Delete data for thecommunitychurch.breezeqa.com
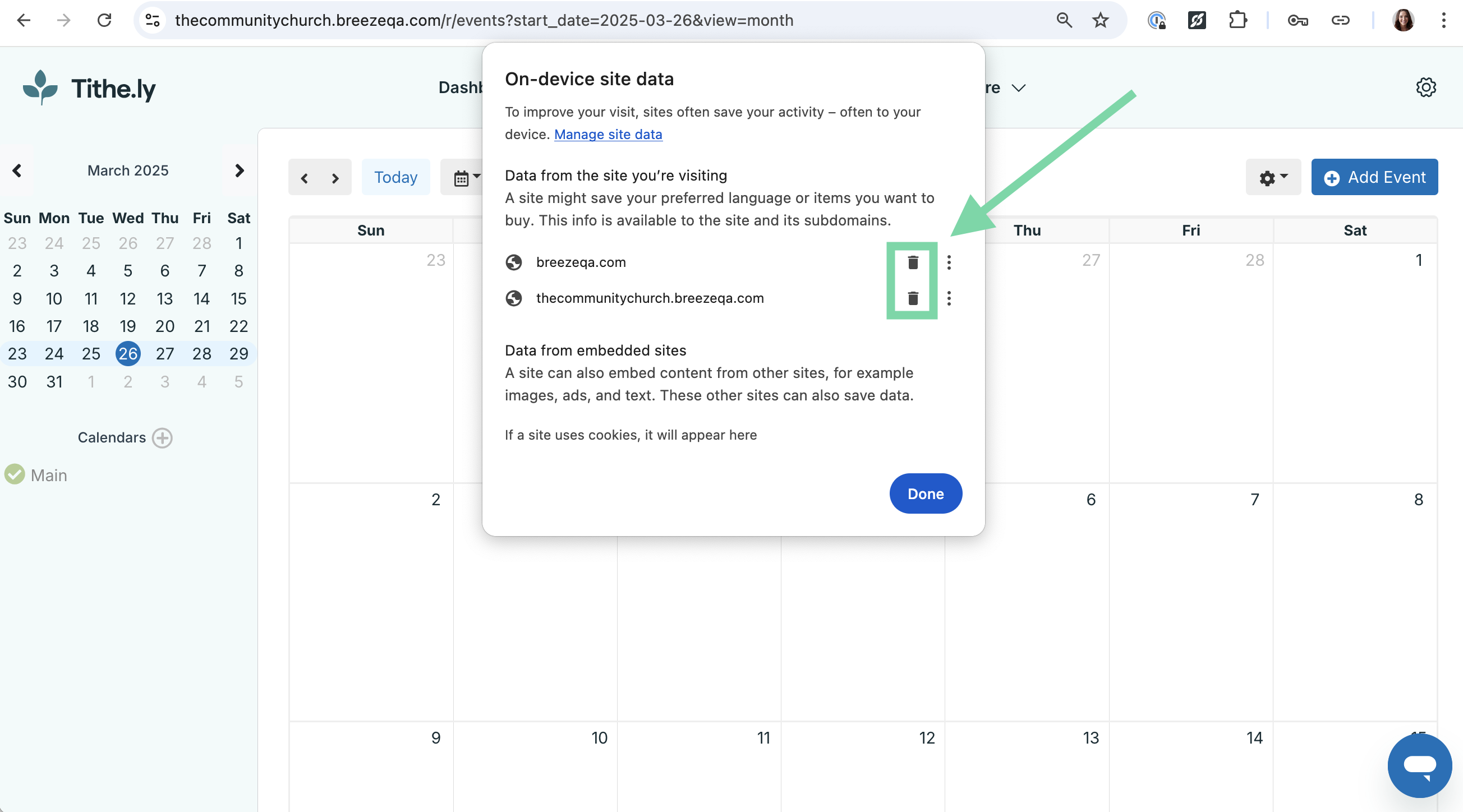 [913, 298]
